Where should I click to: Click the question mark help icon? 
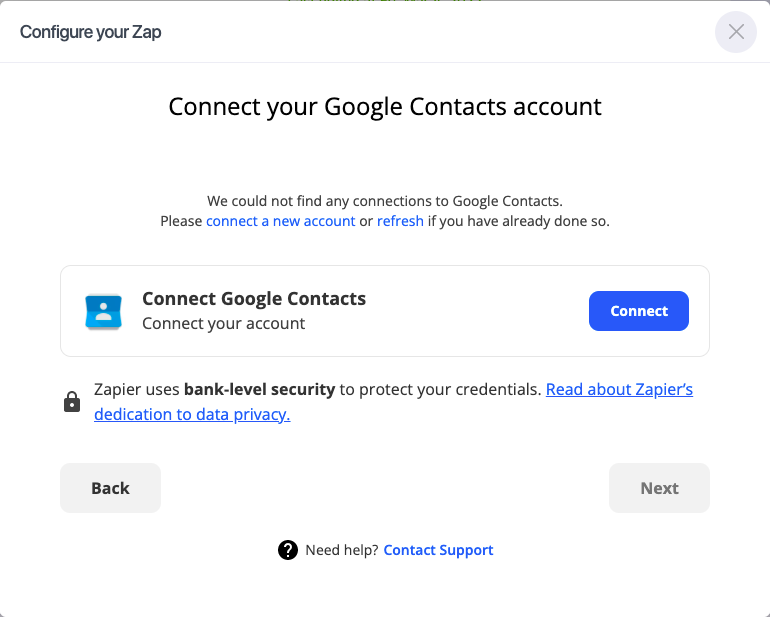pyautogui.click(x=288, y=550)
